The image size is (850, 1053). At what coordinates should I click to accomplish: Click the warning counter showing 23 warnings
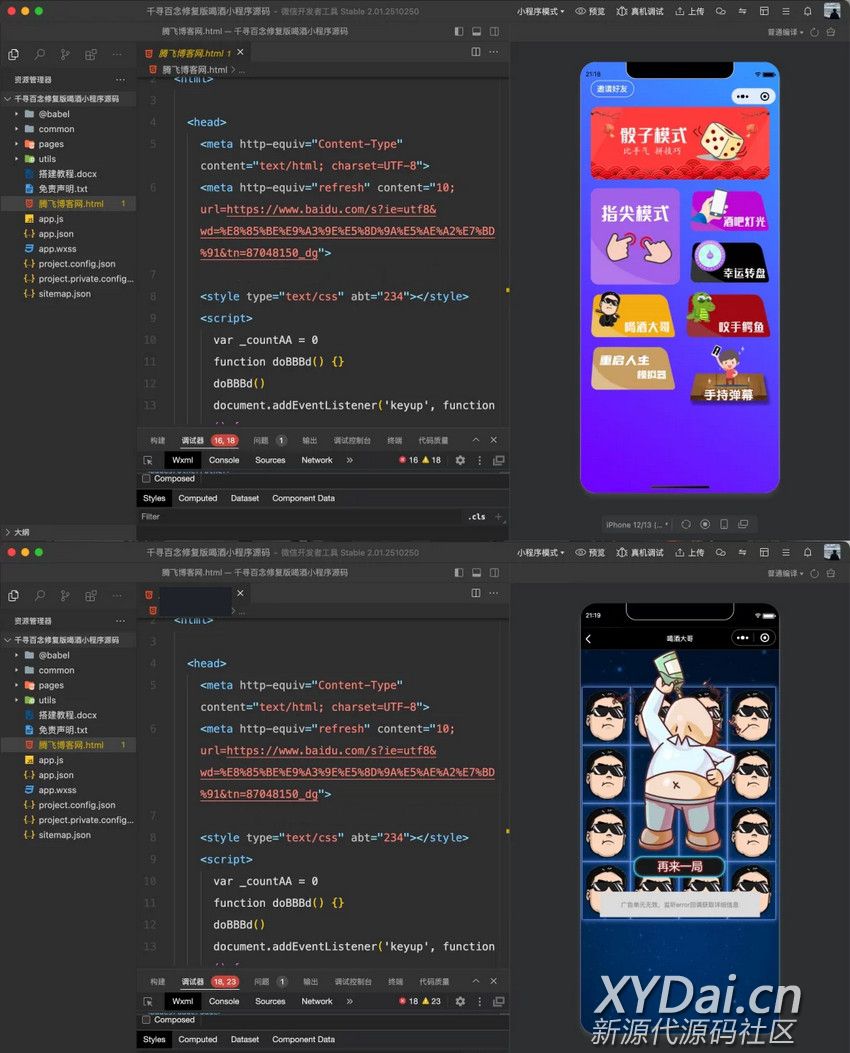431,1001
